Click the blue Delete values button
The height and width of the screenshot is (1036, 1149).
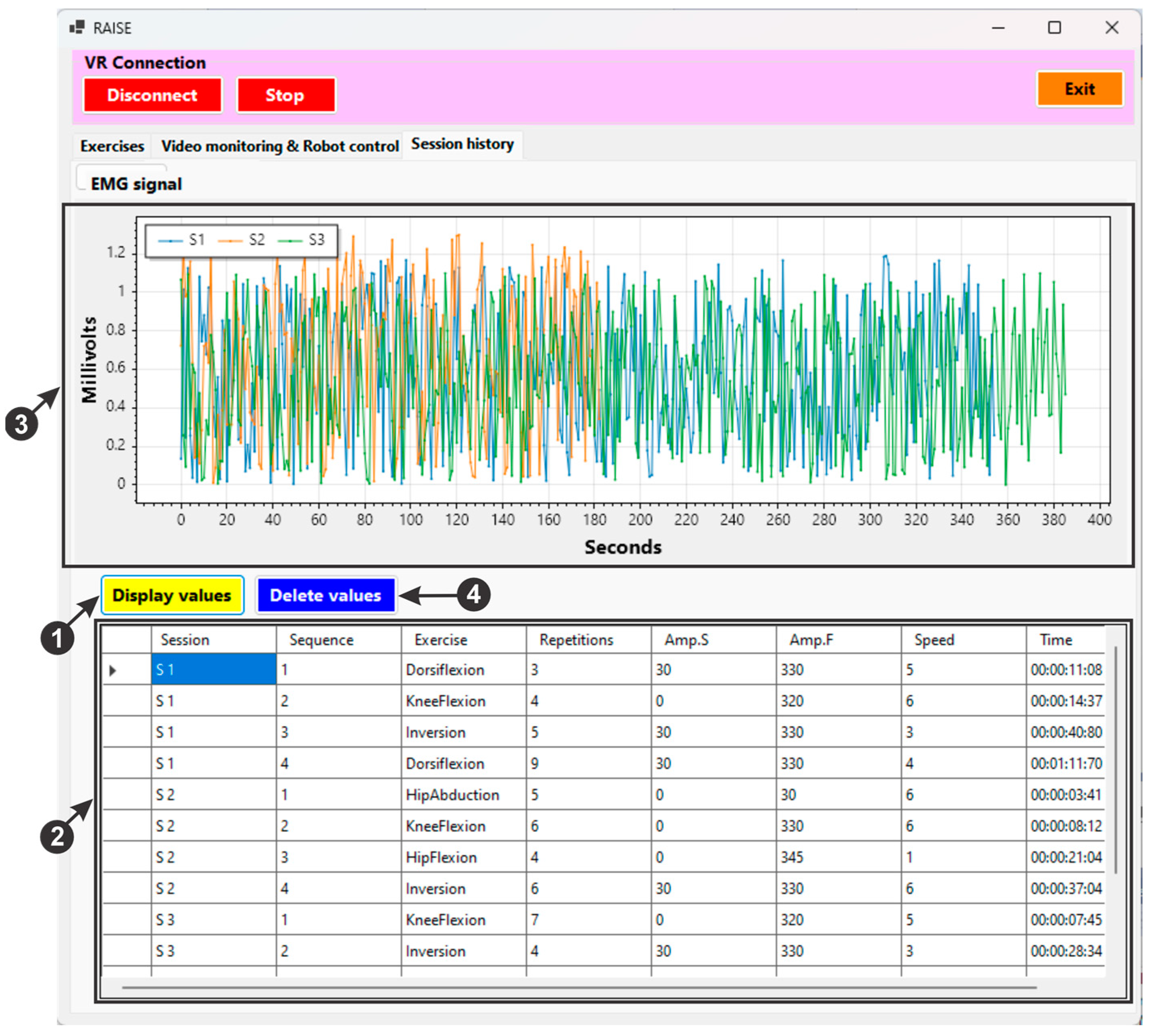tap(325, 595)
